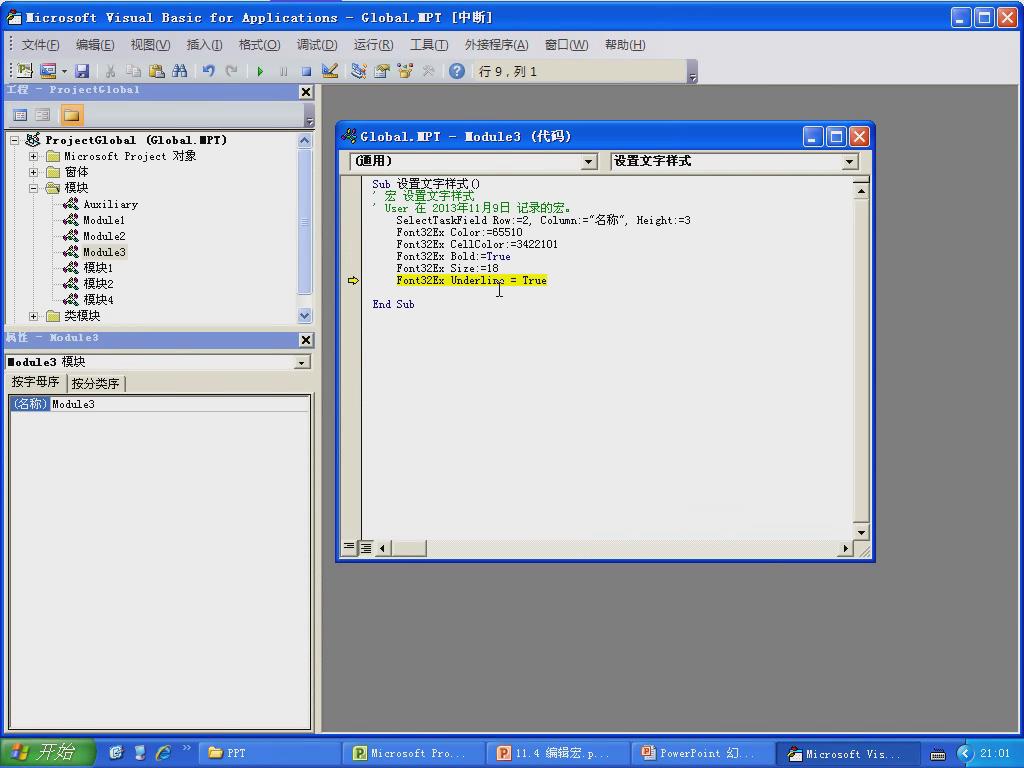Run the macro with the green play icon

(261, 71)
